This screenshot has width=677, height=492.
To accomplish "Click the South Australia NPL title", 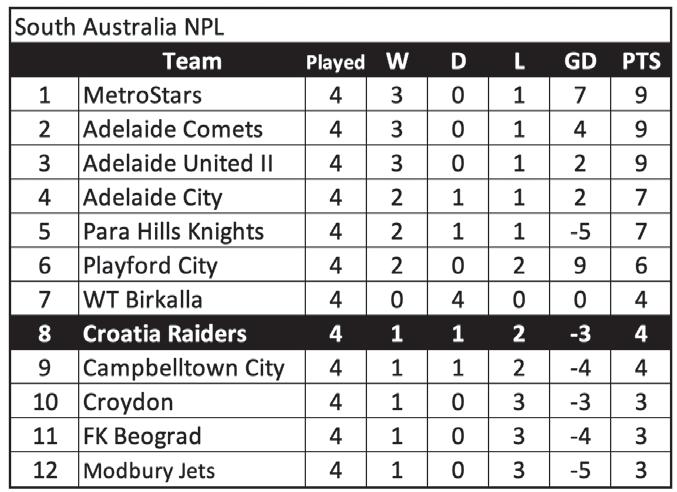I will (119, 27).
